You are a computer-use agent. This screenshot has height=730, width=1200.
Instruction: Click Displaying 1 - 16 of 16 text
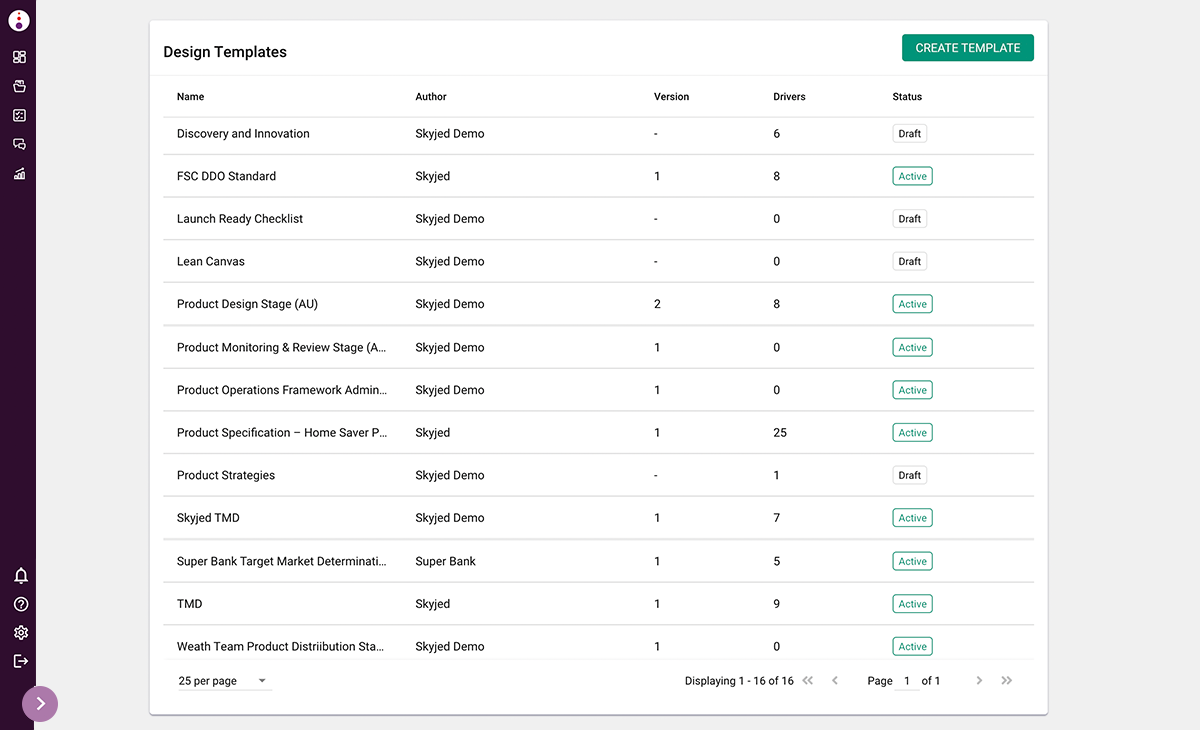[739, 681]
